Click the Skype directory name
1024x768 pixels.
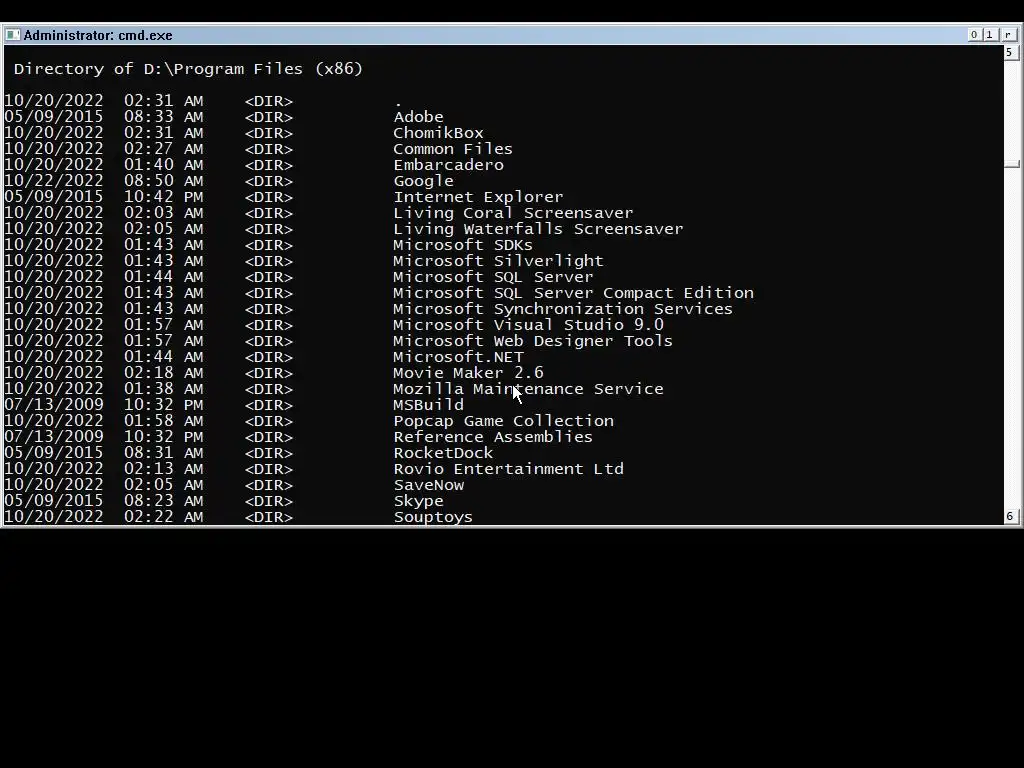[419, 501]
